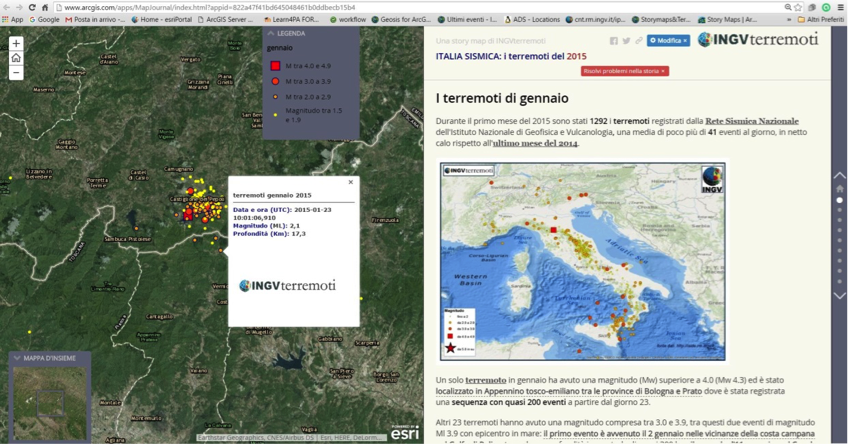Reload the page with the refresh icon
The height and width of the screenshot is (444, 848).
click(x=32, y=8)
